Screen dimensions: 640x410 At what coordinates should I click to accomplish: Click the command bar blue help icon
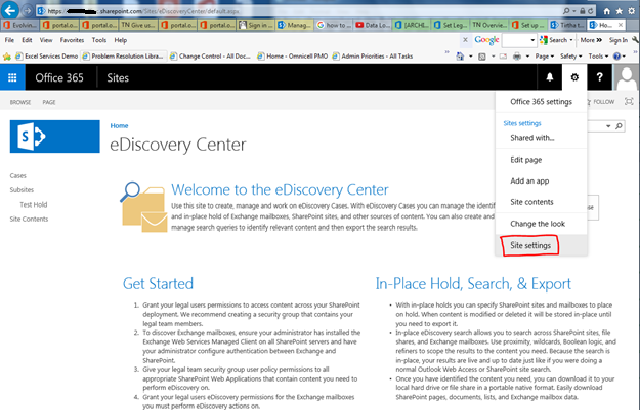[x=617, y=56]
